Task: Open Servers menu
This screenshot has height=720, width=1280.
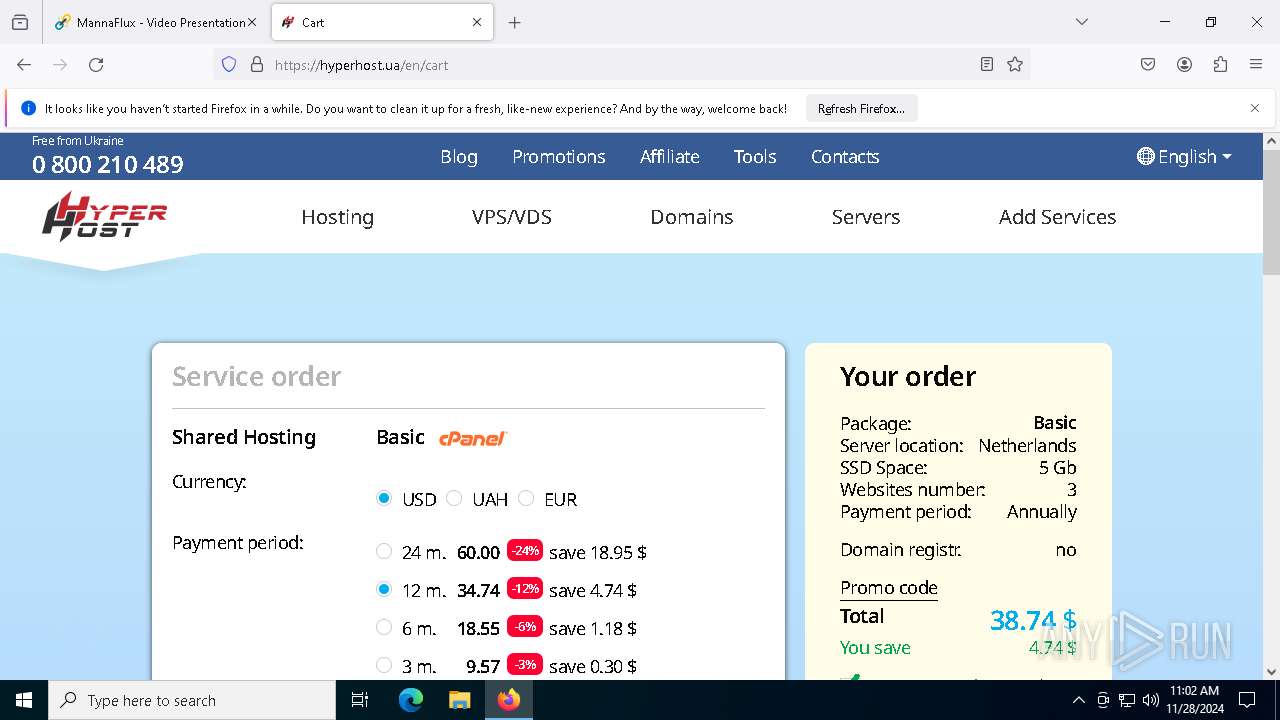Action: (x=866, y=217)
